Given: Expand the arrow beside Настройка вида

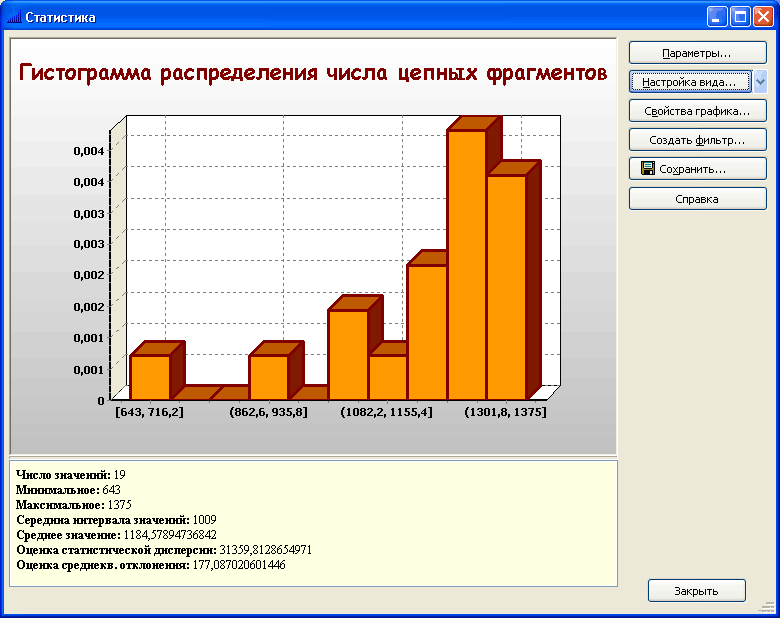Looking at the screenshot, I should click(x=760, y=82).
